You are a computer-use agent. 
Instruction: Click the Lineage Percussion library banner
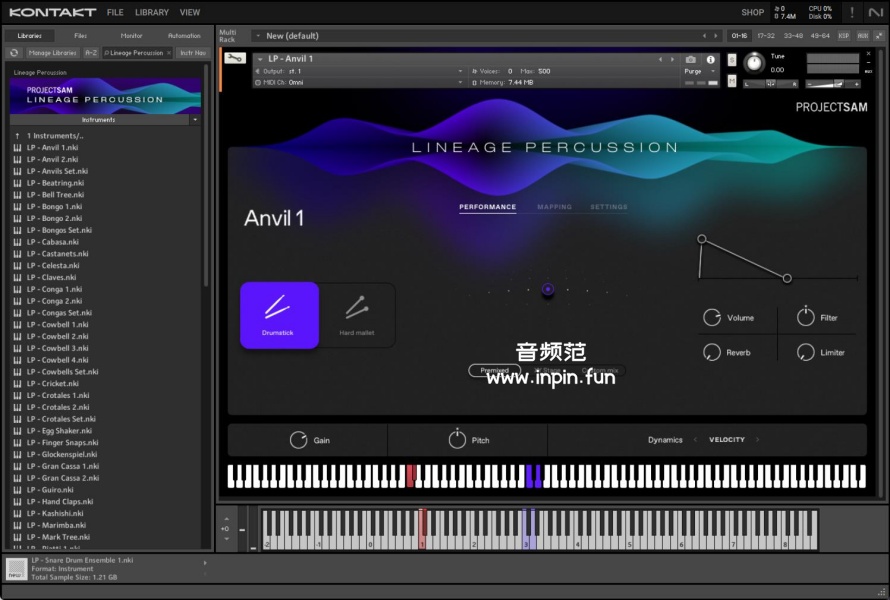105,95
